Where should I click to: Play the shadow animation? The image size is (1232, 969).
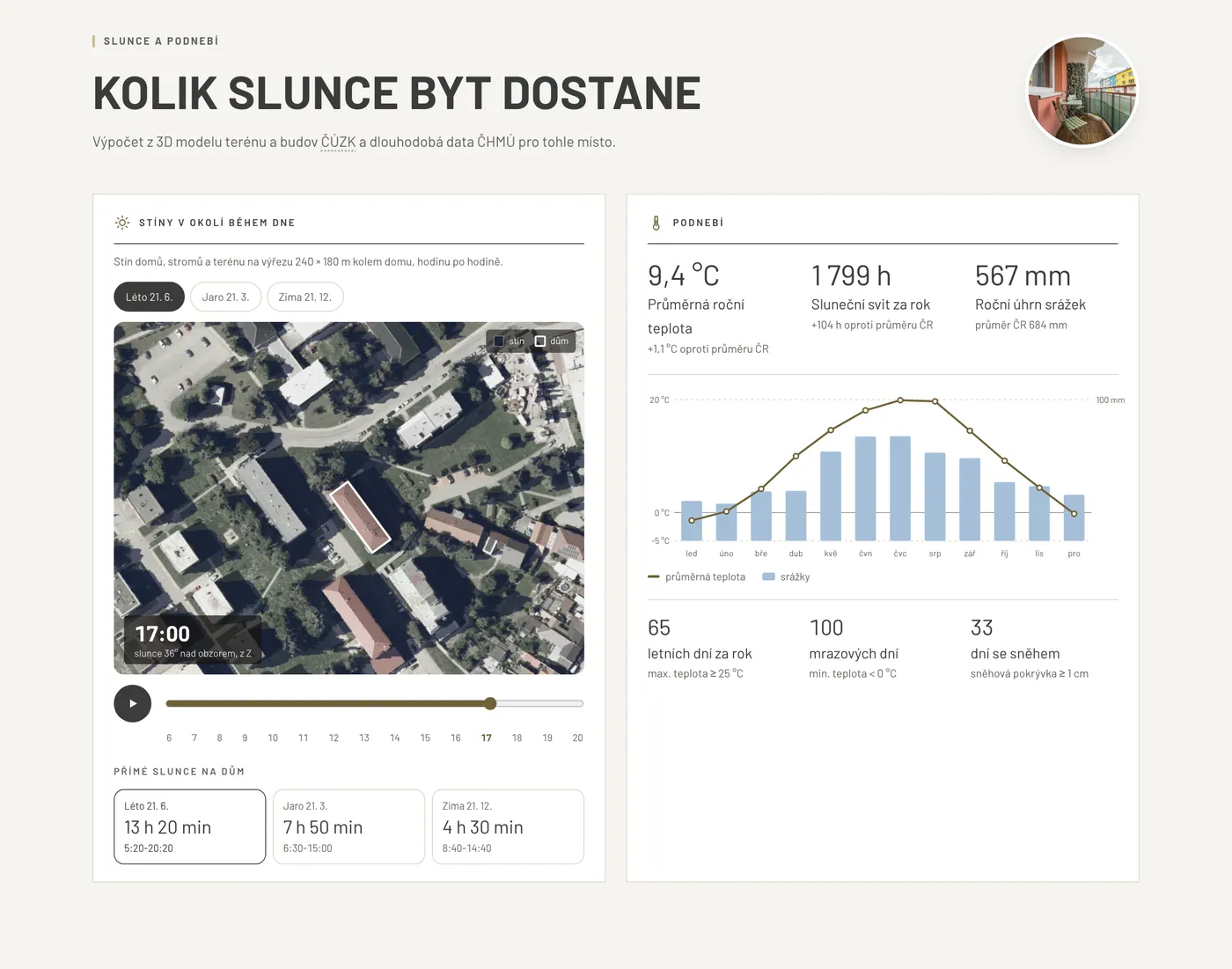point(133,703)
